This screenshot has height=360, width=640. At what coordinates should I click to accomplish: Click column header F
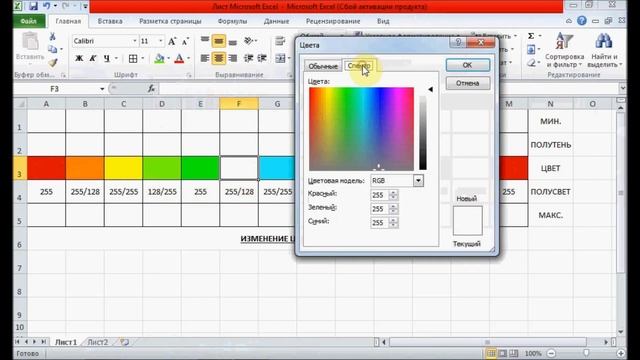(239, 104)
